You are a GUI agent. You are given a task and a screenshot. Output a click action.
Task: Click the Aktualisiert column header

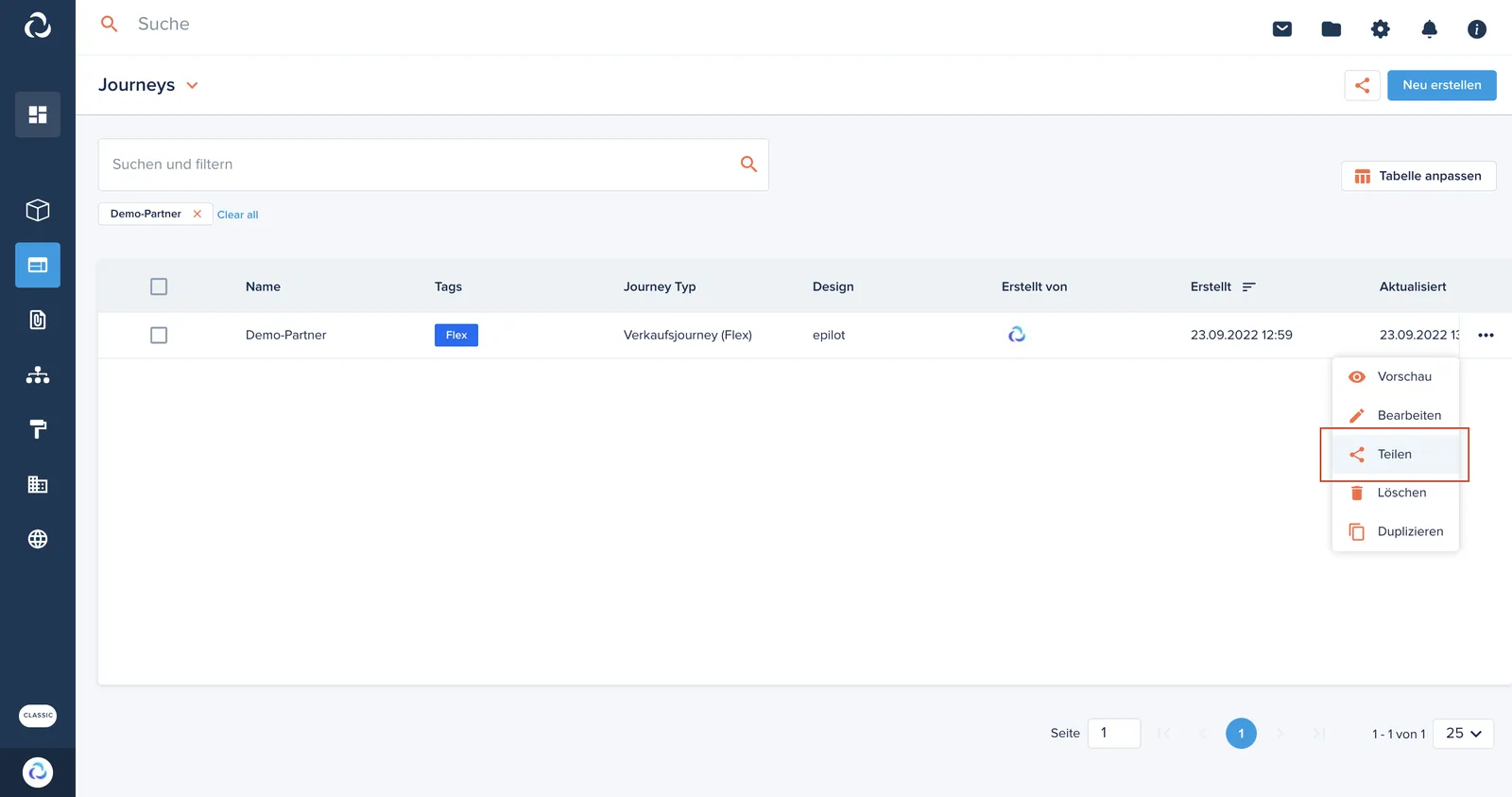tap(1413, 286)
